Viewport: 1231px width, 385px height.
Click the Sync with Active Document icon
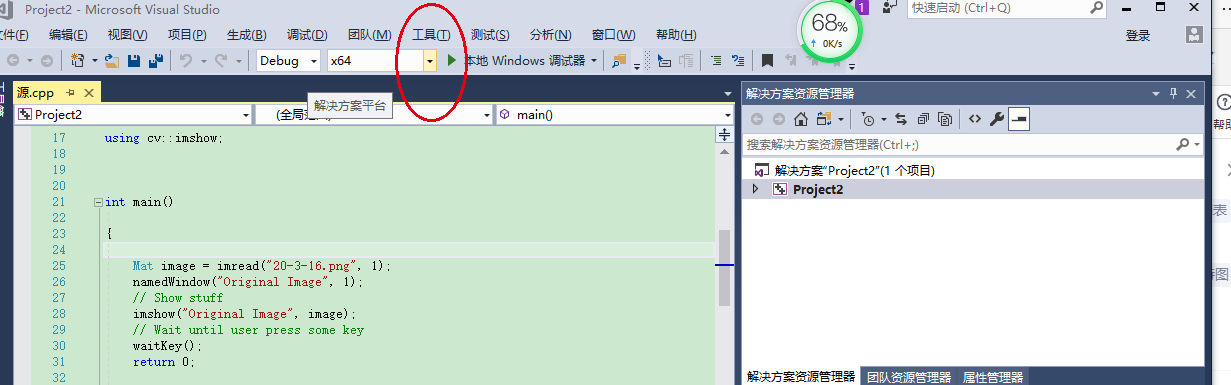[901, 119]
